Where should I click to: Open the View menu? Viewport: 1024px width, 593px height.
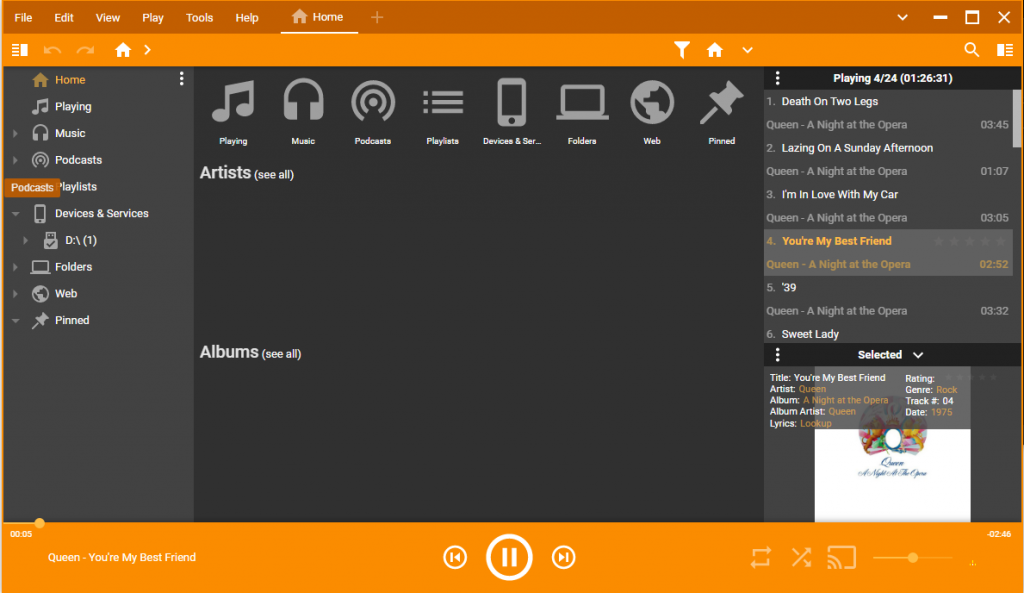coord(108,18)
